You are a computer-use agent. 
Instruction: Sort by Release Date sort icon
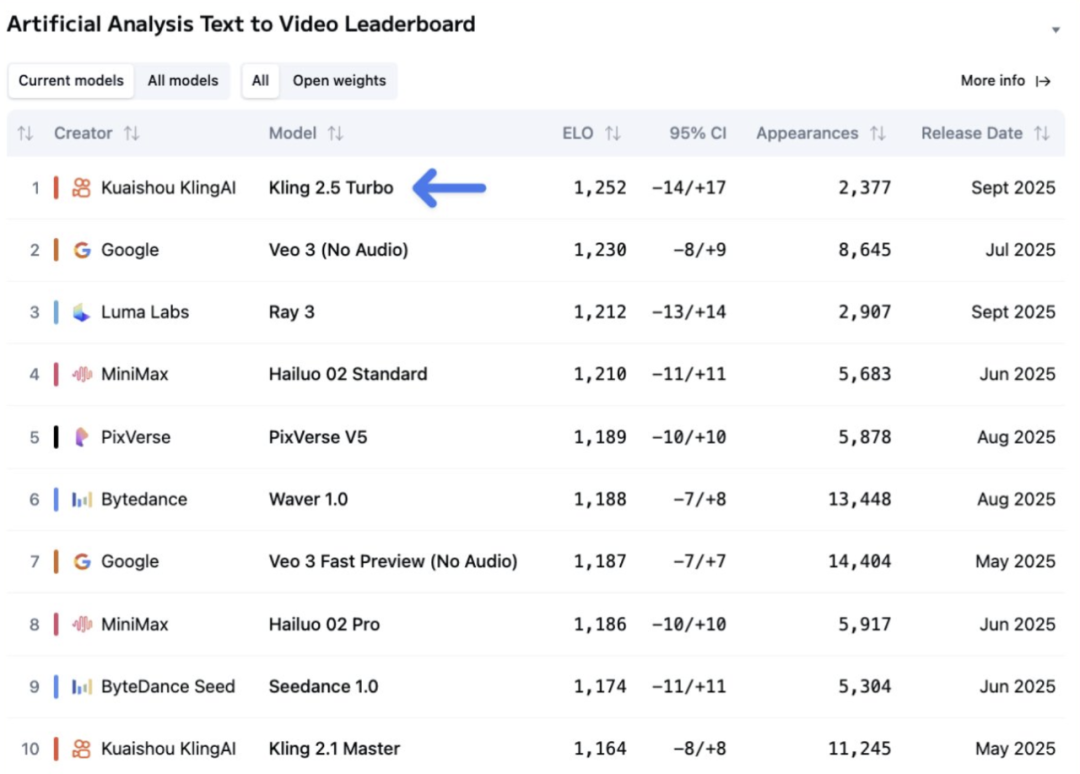click(x=1042, y=134)
